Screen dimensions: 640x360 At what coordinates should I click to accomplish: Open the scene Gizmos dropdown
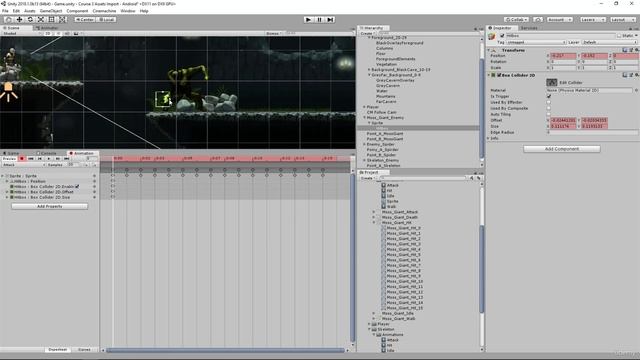274,33
